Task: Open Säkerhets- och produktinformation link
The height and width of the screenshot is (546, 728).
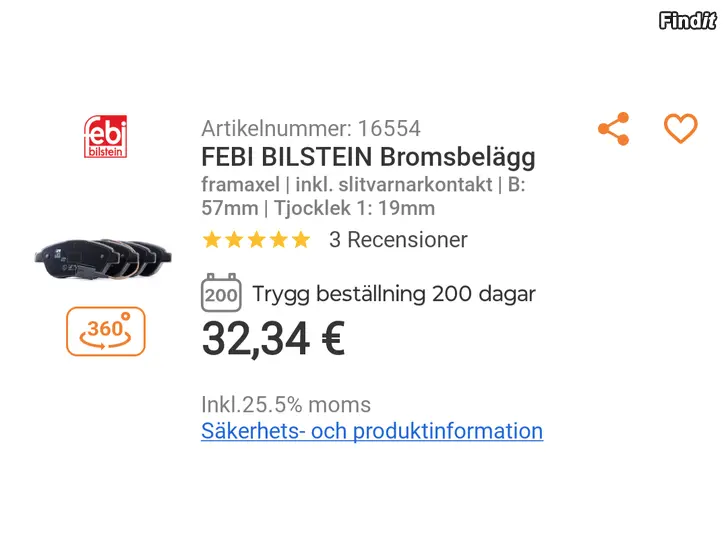Action: [x=372, y=431]
